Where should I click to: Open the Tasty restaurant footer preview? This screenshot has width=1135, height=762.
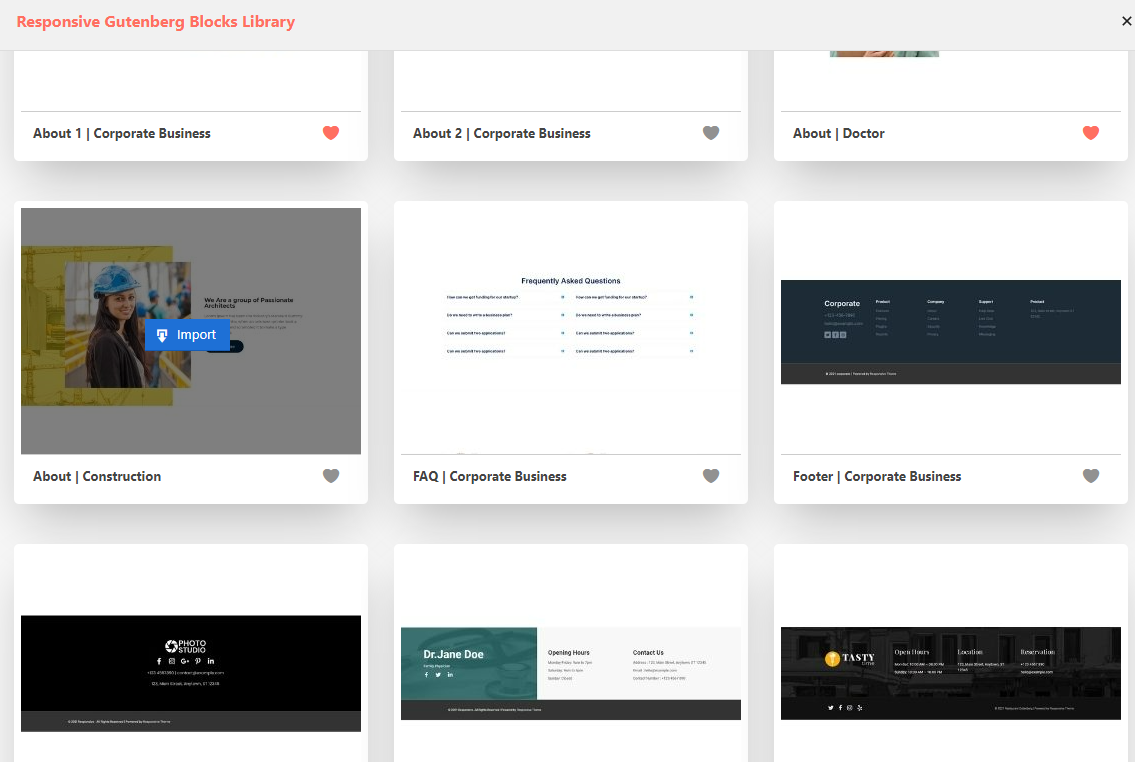(x=950, y=673)
